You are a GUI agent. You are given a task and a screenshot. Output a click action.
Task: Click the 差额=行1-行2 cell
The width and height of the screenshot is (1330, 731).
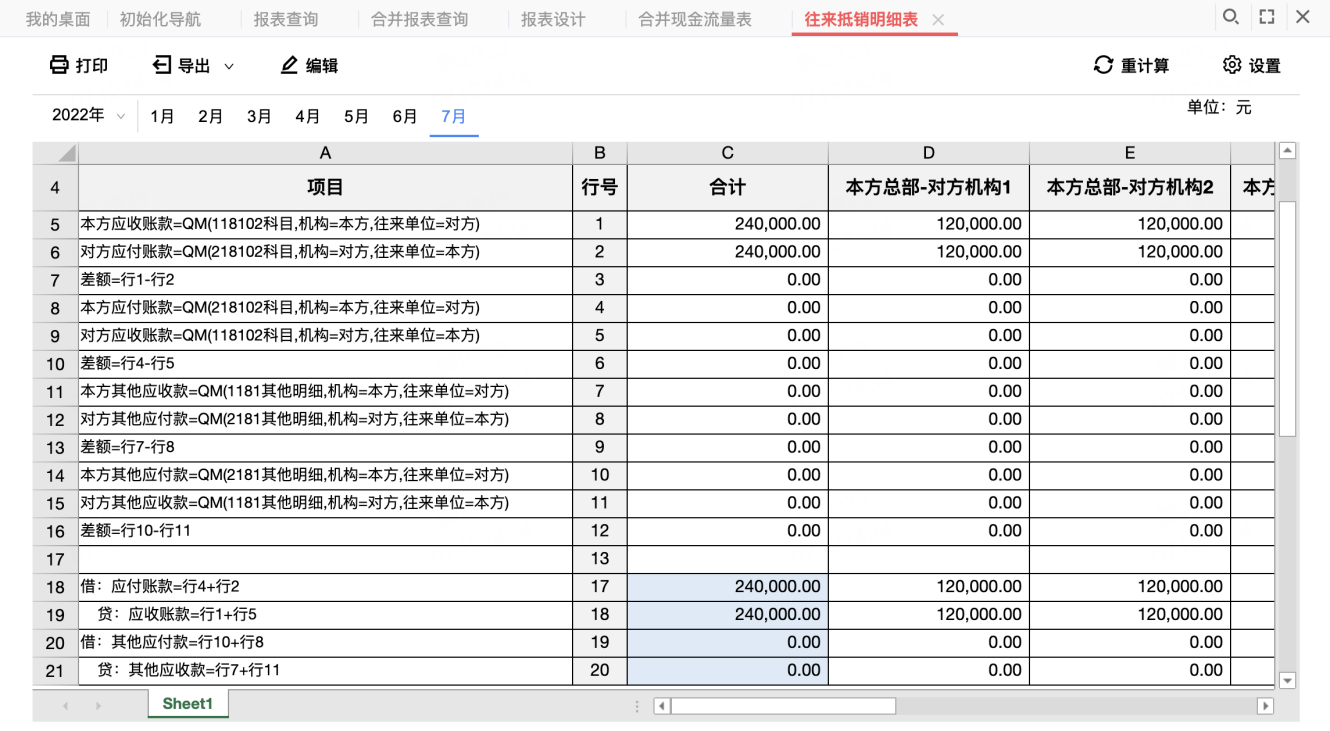pyautogui.click(x=325, y=280)
